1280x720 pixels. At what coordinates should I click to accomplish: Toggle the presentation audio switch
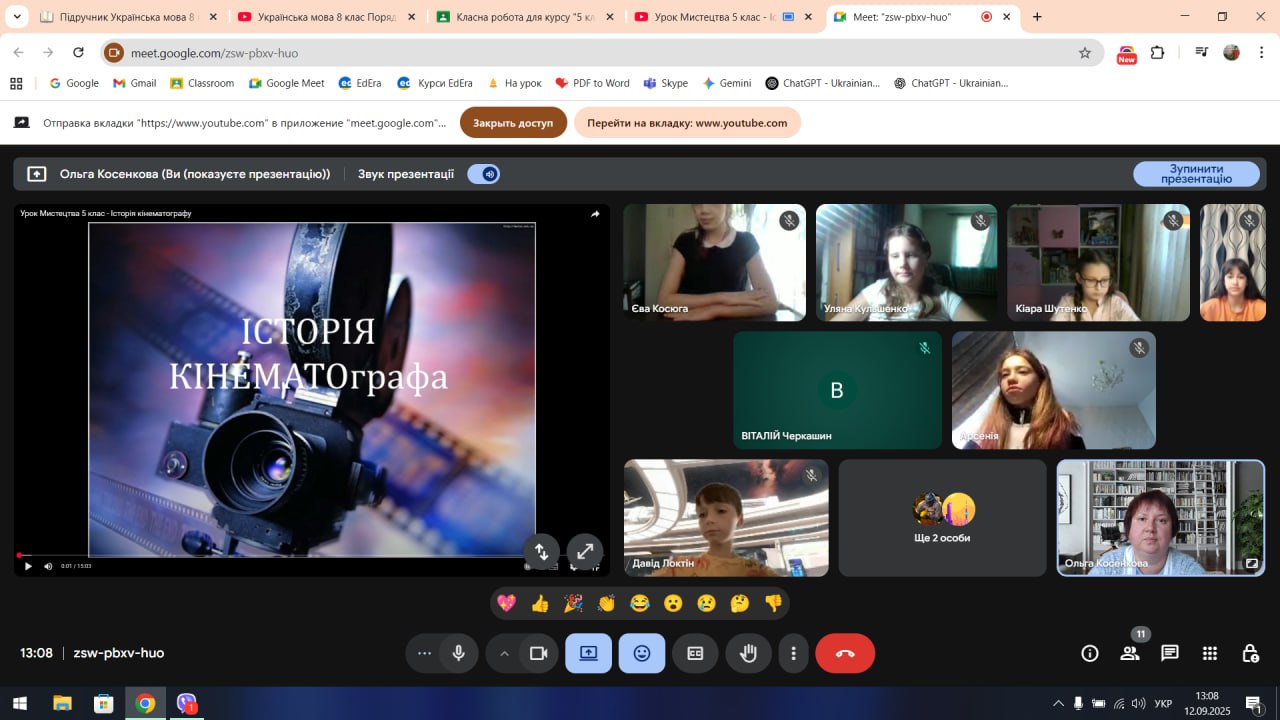484,174
